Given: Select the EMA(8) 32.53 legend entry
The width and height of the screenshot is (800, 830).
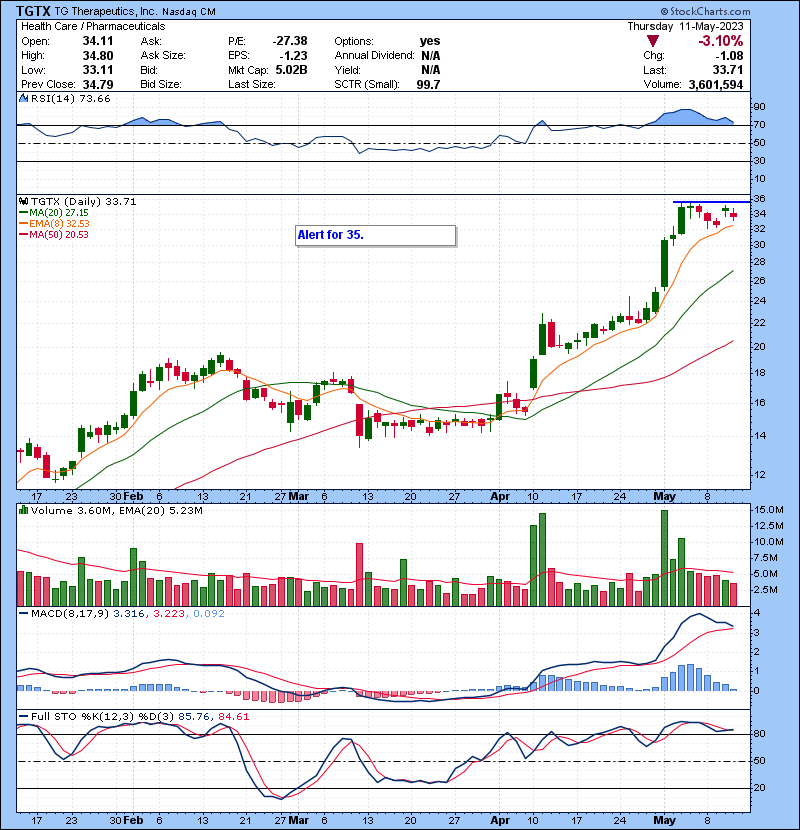Looking at the screenshot, I should [54, 223].
